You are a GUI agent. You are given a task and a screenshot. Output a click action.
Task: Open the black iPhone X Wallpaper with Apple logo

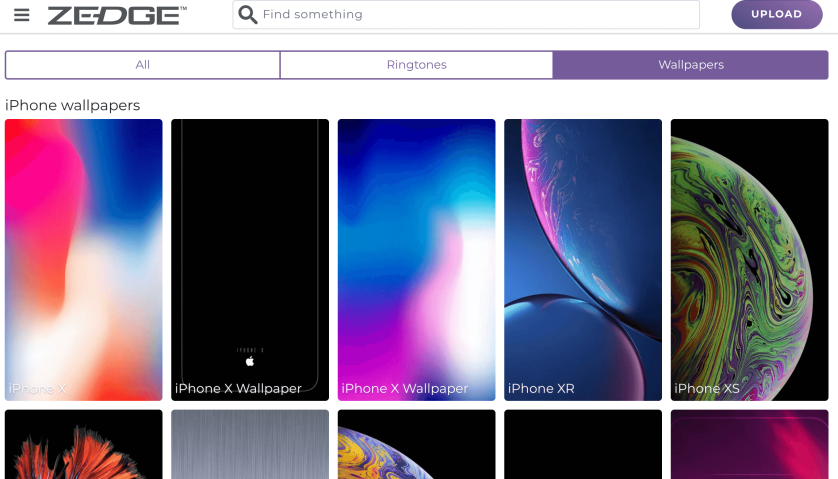[x=250, y=260]
